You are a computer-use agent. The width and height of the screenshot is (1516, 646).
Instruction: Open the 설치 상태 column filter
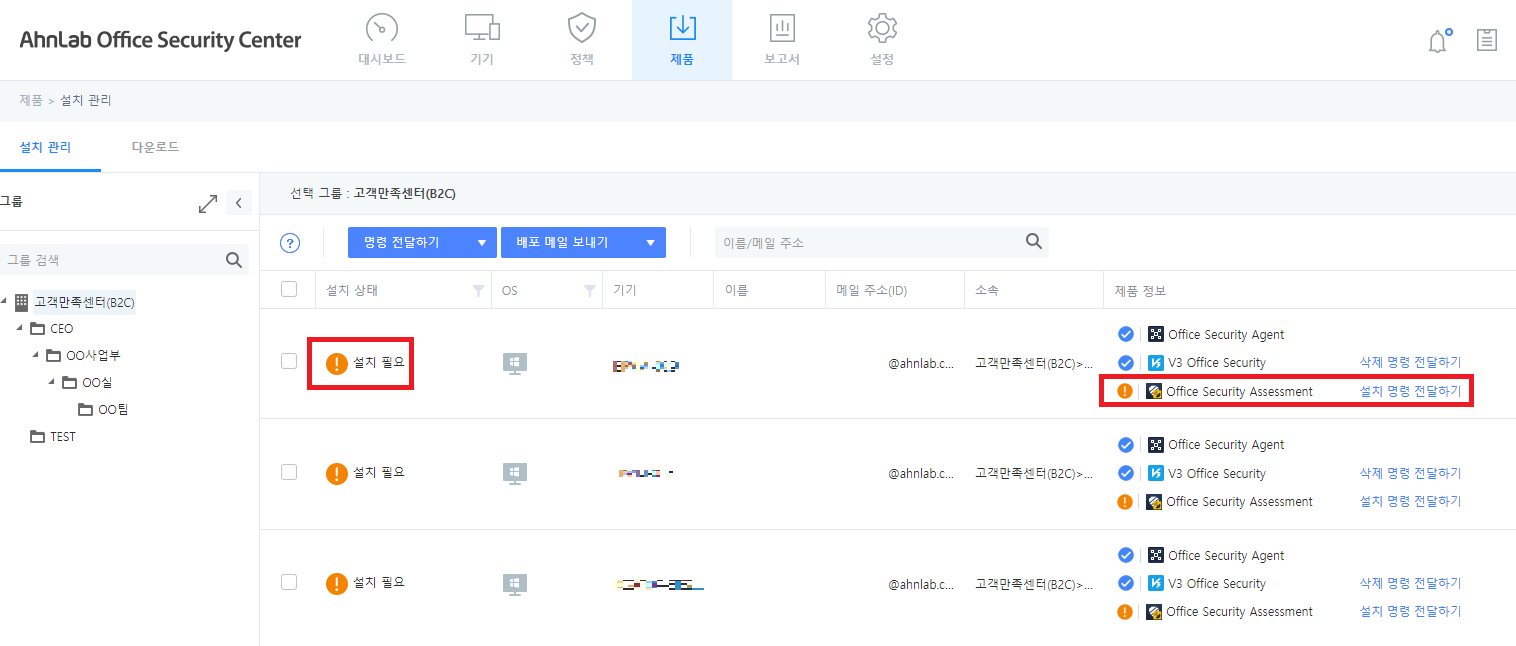pos(477,291)
